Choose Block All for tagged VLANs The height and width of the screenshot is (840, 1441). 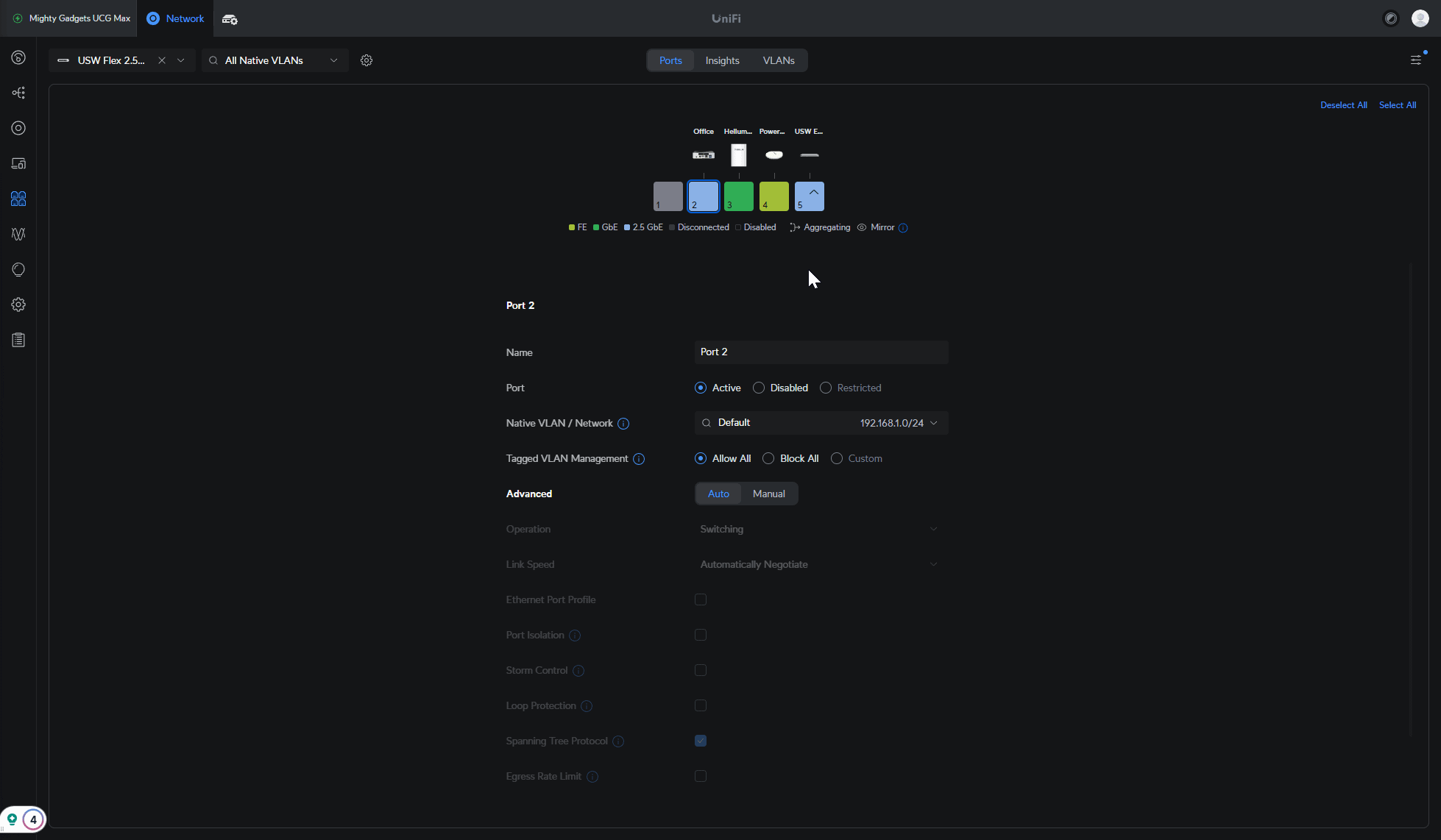(x=768, y=458)
